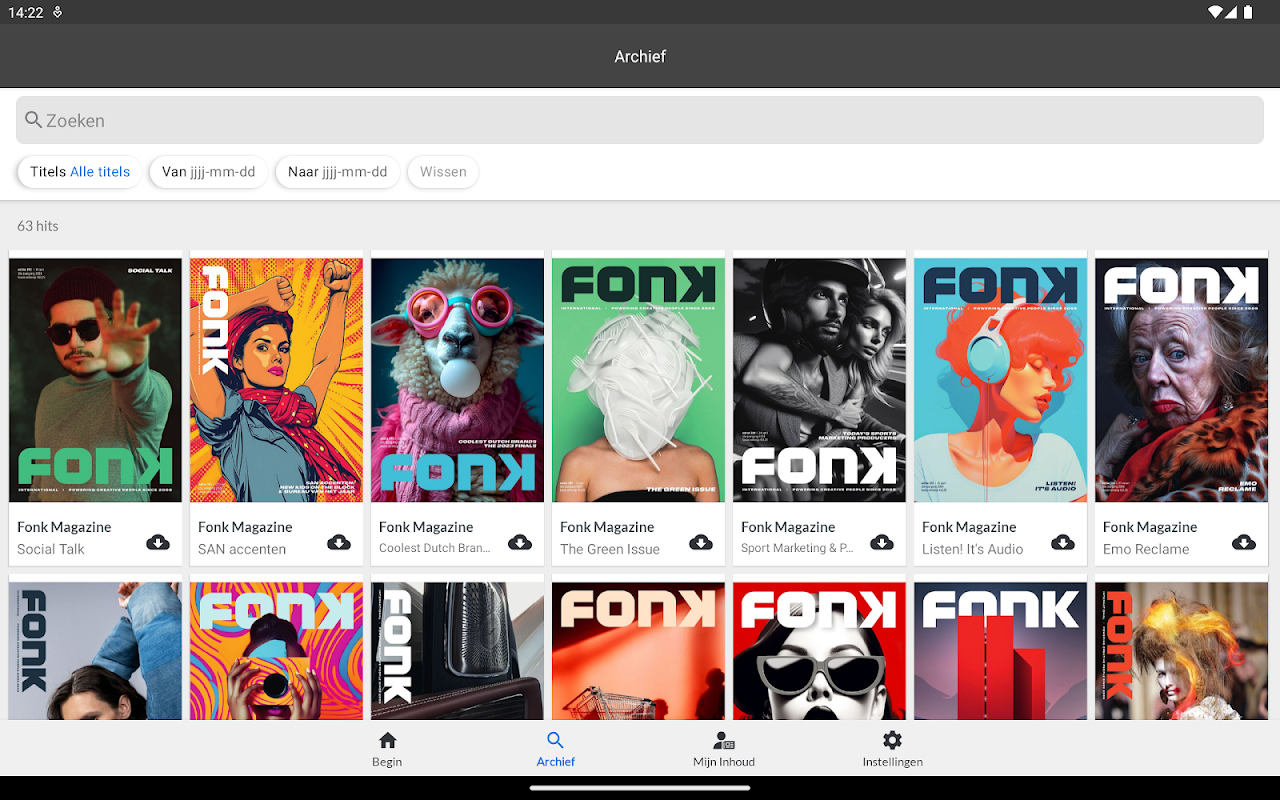Viewport: 1280px width, 800px height.
Task: Open The Green Issue cover
Action: pyautogui.click(x=639, y=380)
